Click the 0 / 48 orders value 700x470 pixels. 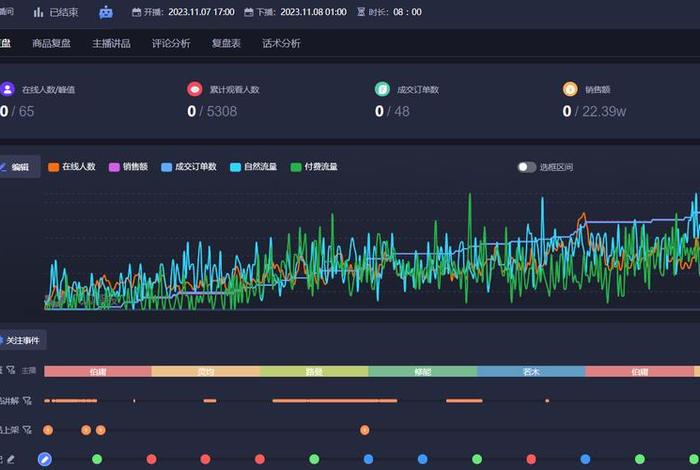pos(392,111)
